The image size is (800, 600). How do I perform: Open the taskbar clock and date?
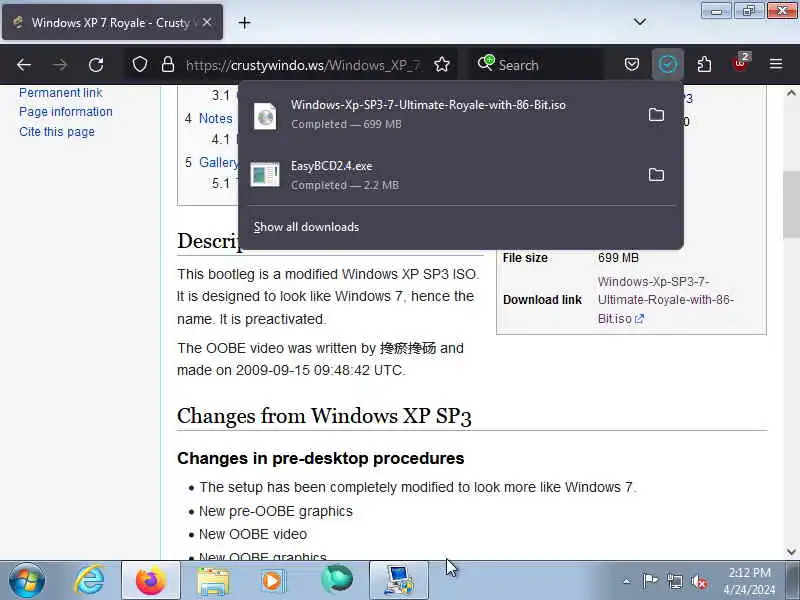coord(749,581)
